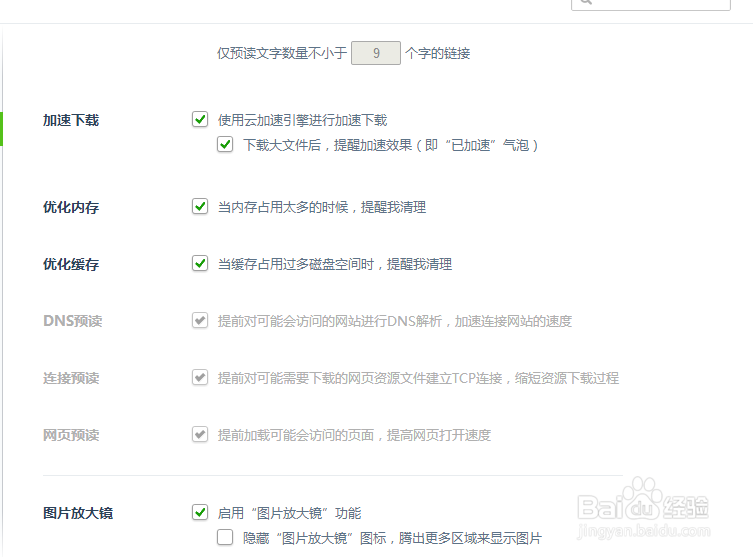Click the 网页预读 section label
Viewport: 753px width, 557px height.
click(71, 435)
